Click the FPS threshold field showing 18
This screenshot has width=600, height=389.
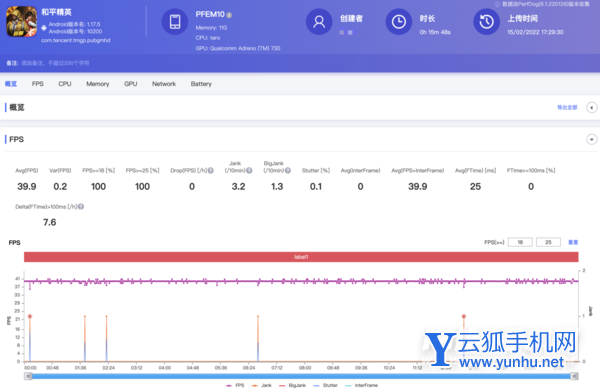pos(520,242)
